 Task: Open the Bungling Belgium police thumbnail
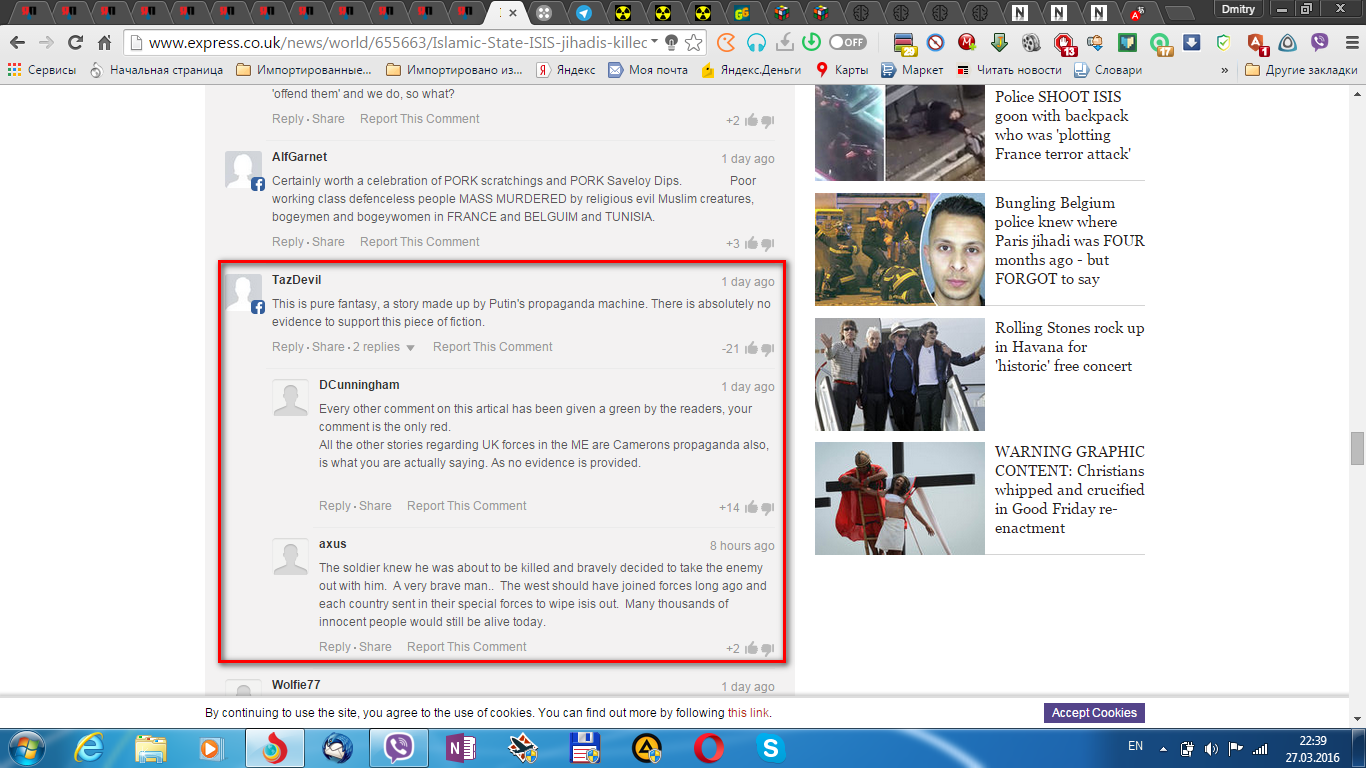coord(900,249)
